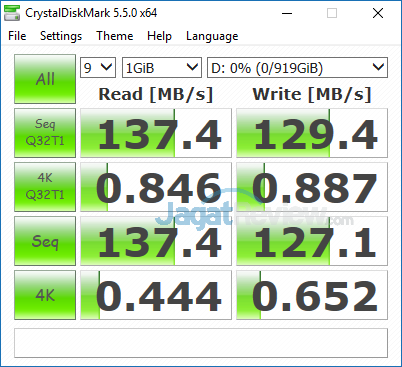Click the 4K read result 0.444
Screen dimensions: 402x367
156,295
